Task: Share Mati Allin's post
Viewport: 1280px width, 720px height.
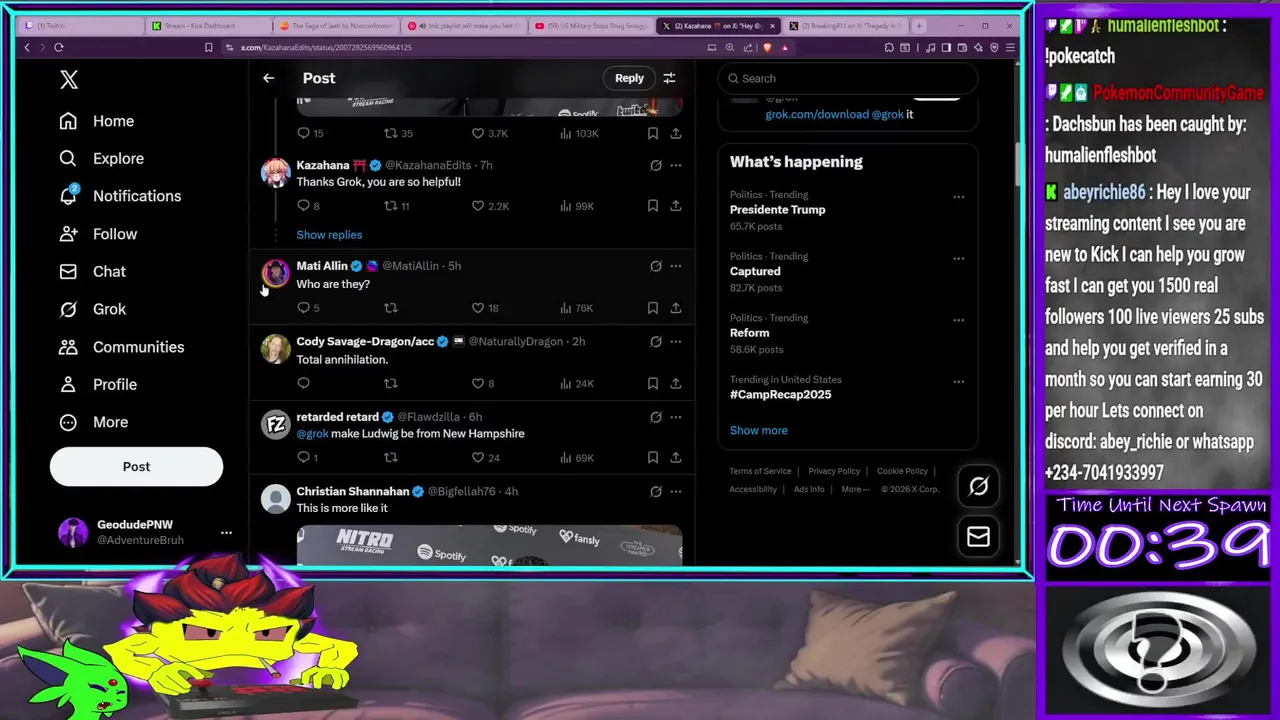Action: click(676, 308)
